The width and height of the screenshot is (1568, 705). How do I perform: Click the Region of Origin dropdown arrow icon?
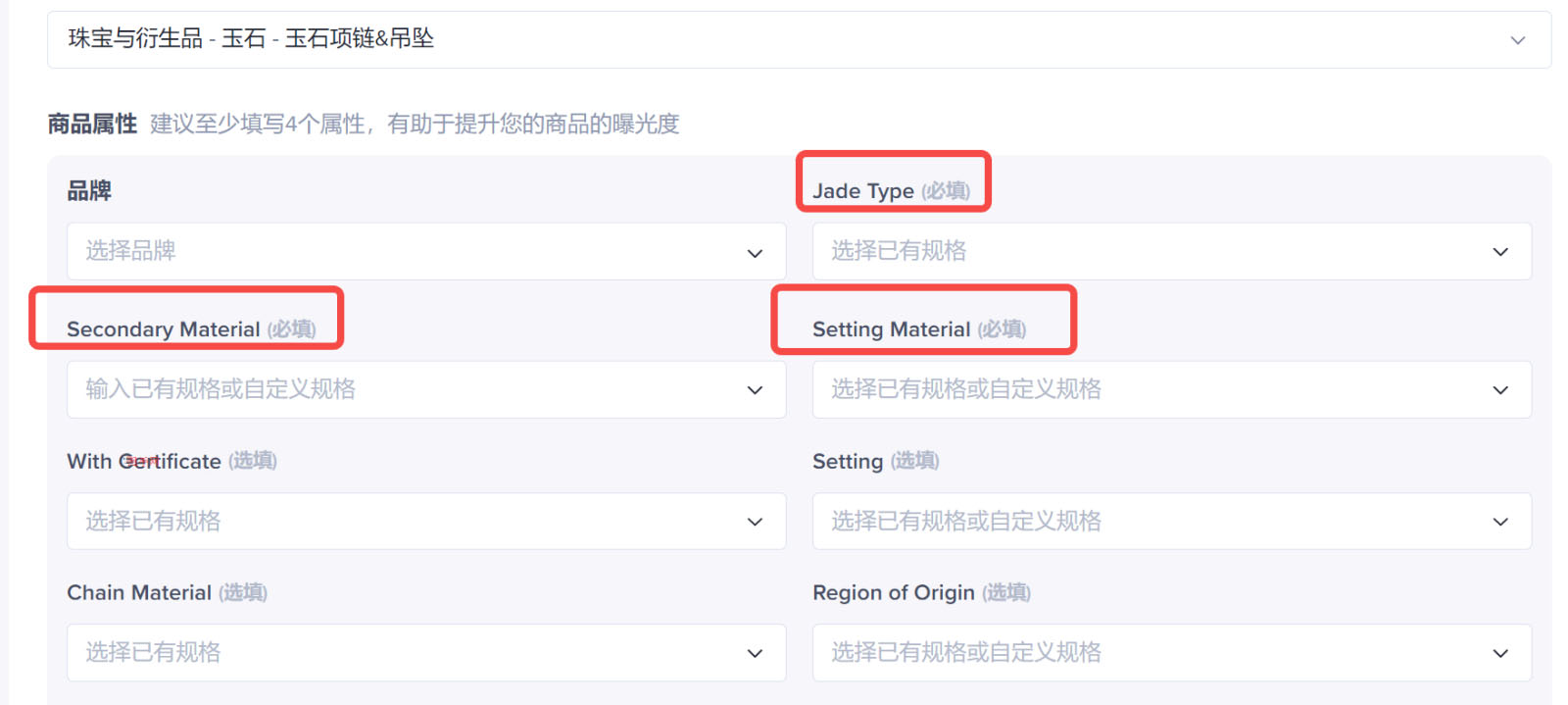(1500, 653)
